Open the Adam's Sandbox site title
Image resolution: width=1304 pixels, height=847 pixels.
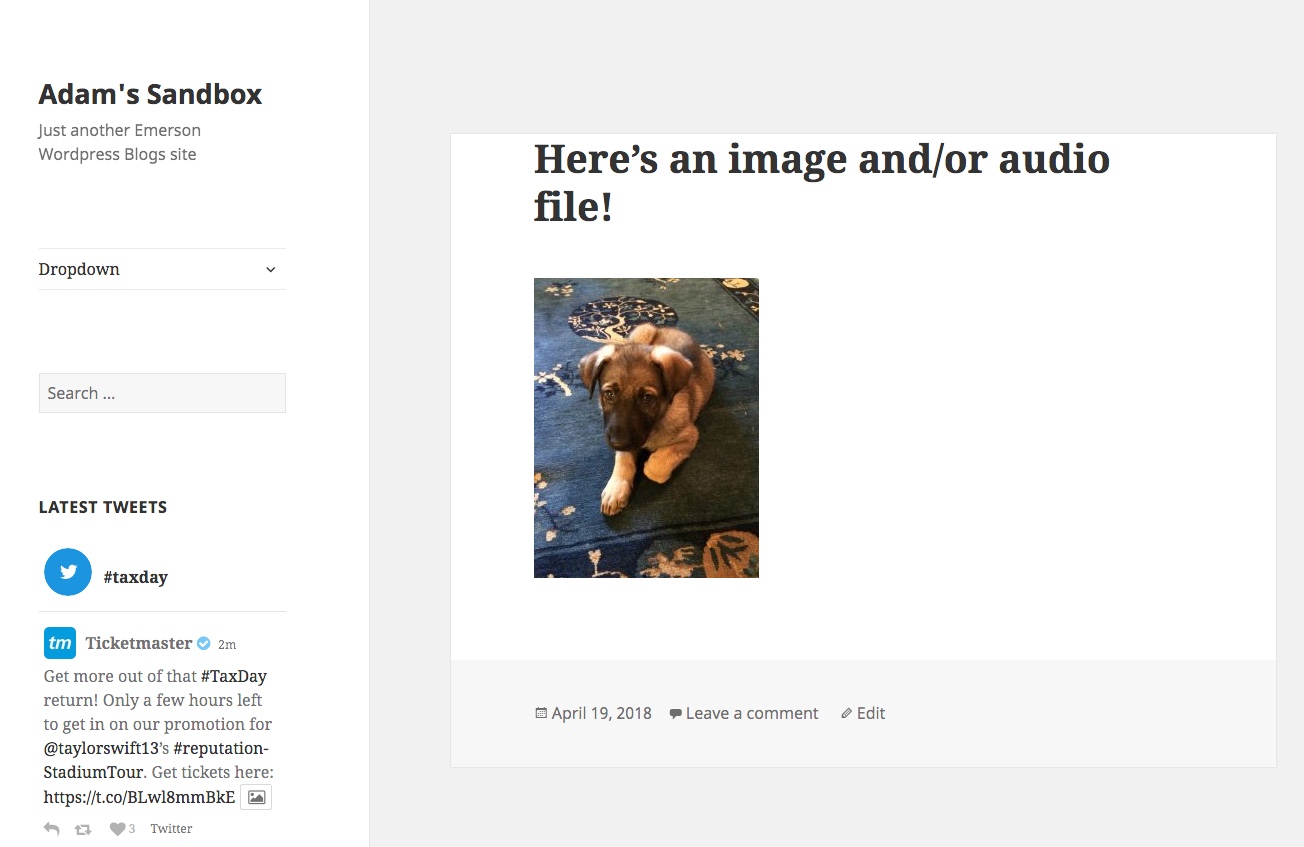tap(150, 94)
